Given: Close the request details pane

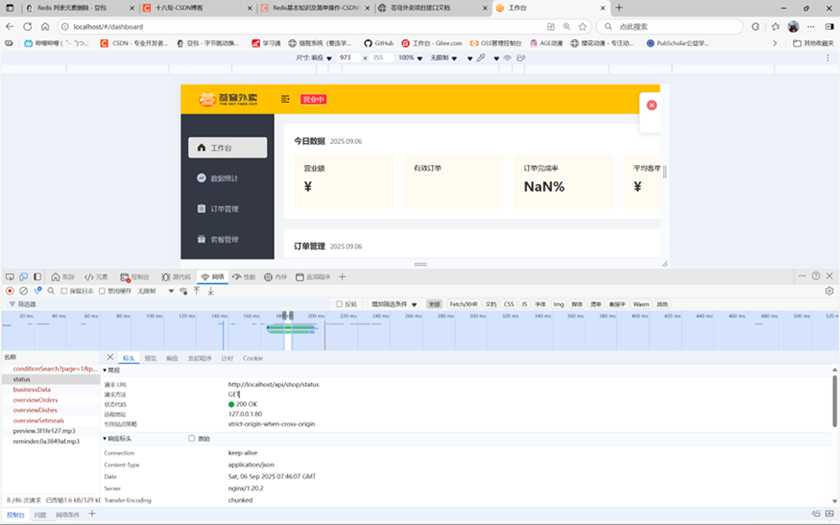Looking at the screenshot, I should (110, 357).
